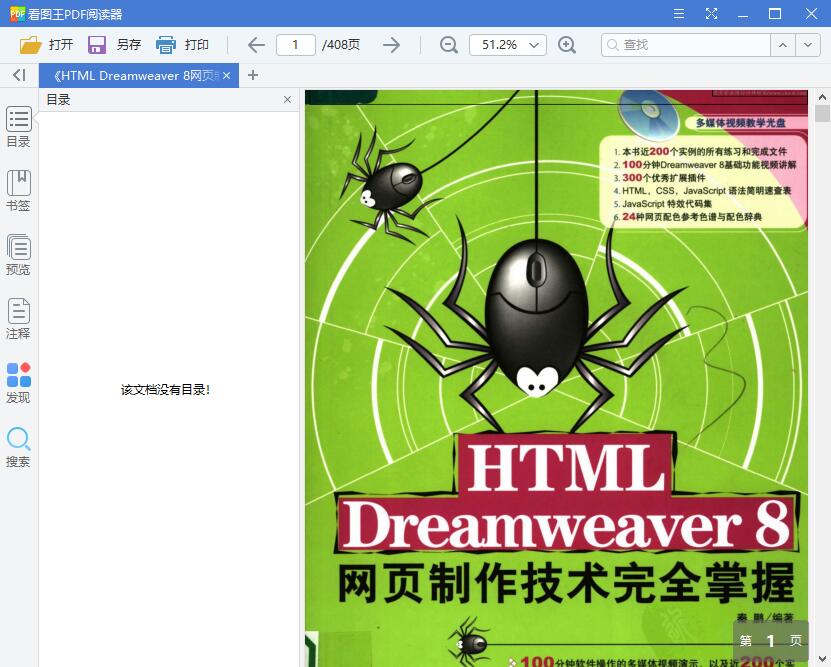Find next match down arrow
The image size is (831, 667).
(x=808, y=45)
